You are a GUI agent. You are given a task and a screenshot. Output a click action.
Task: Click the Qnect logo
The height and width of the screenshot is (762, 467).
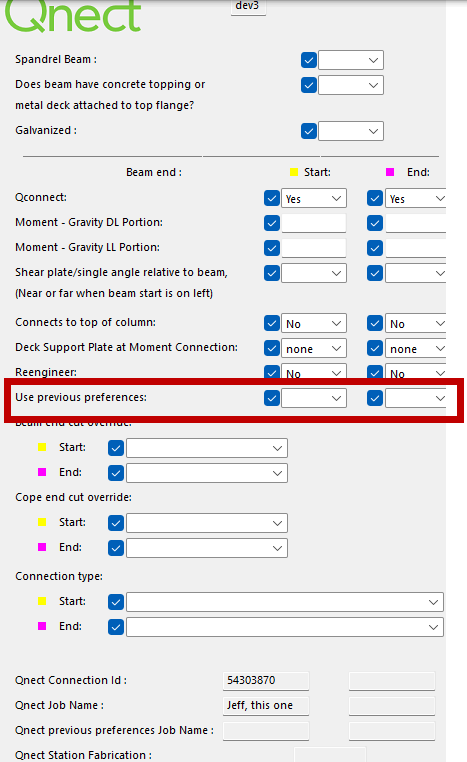point(73,16)
